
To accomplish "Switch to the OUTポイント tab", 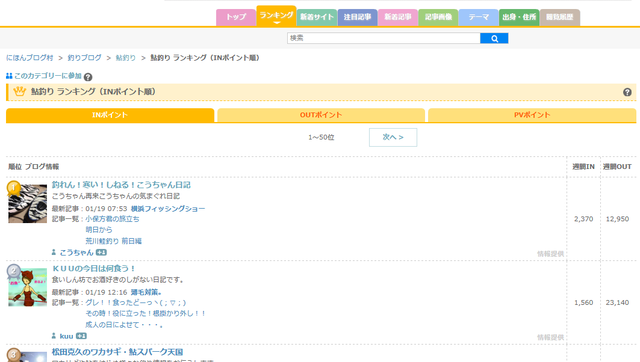I will coord(321,115).
